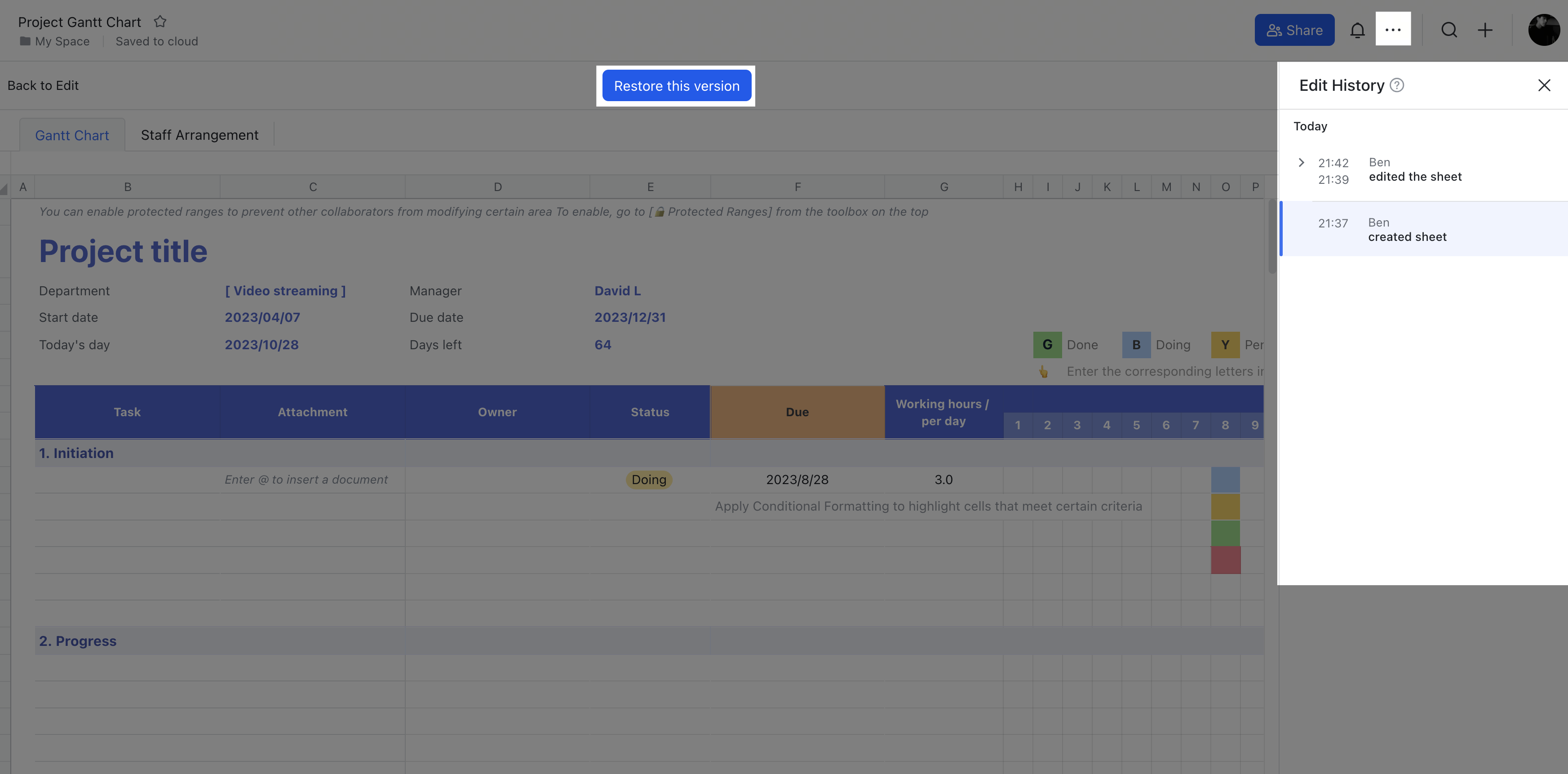The image size is (1568, 774).
Task: Click the Enter @ to insert document cell
Action: pos(306,479)
